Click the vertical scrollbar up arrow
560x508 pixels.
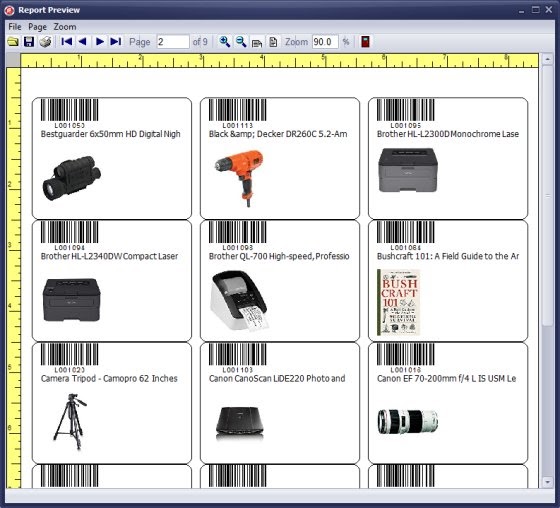pyautogui.click(x=548, y=59)
